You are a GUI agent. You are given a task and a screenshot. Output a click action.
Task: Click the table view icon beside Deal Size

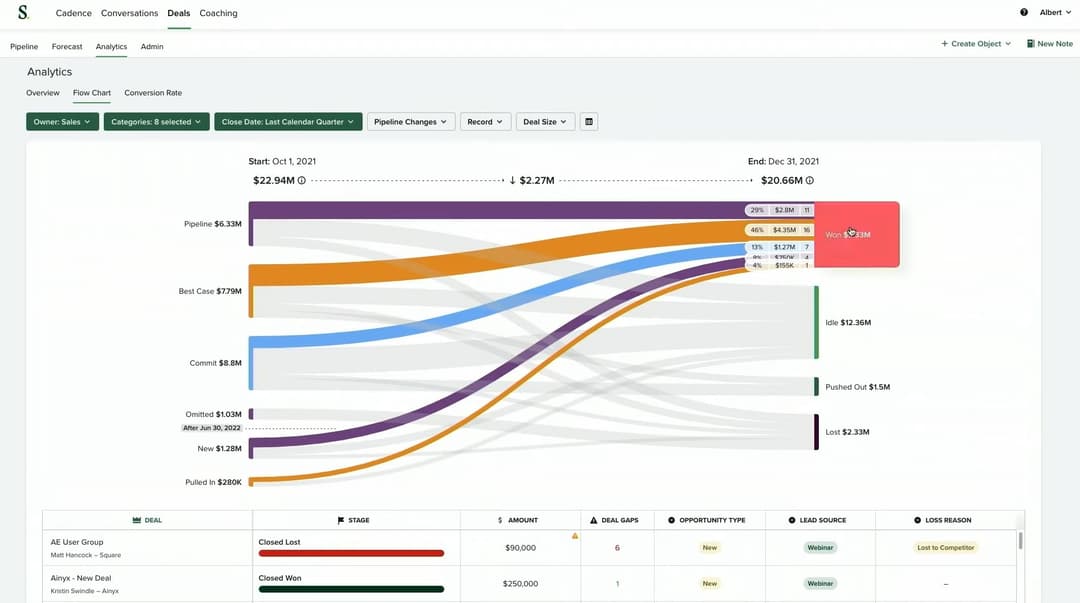click(x=589, y=122)
